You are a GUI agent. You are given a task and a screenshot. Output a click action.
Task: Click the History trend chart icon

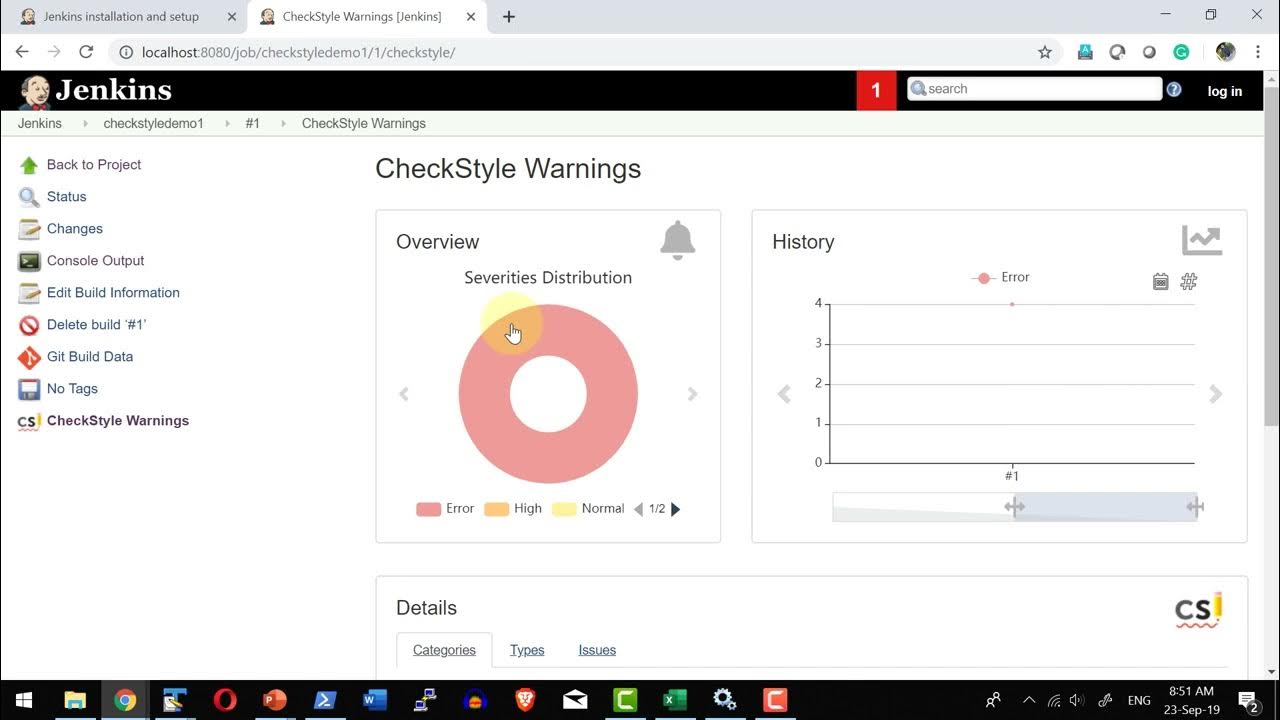point(1202,241)
